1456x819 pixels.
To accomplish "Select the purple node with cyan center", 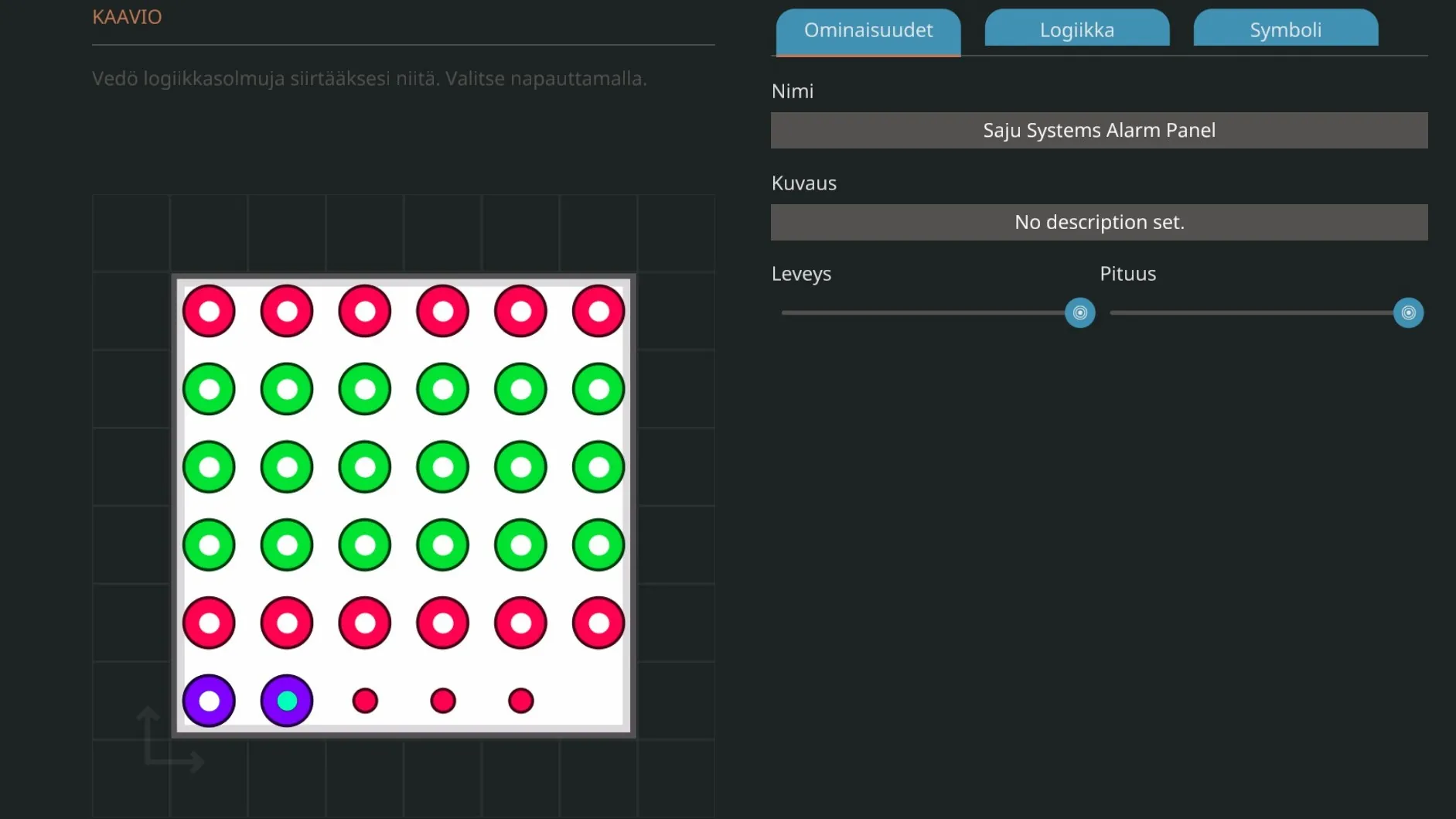I will (x=287, y=701).
